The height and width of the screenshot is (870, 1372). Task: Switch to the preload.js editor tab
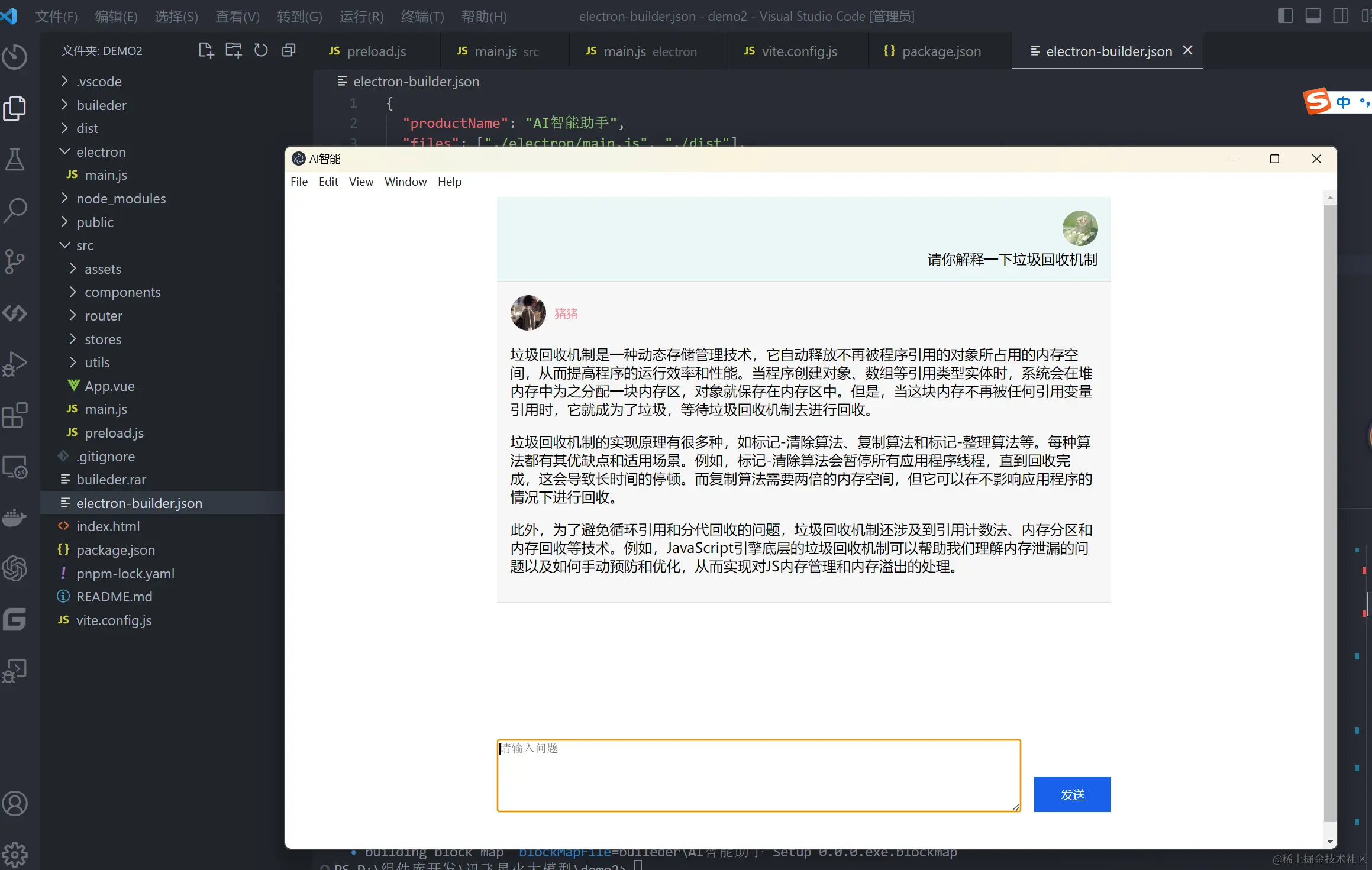(x=376, y=51)
